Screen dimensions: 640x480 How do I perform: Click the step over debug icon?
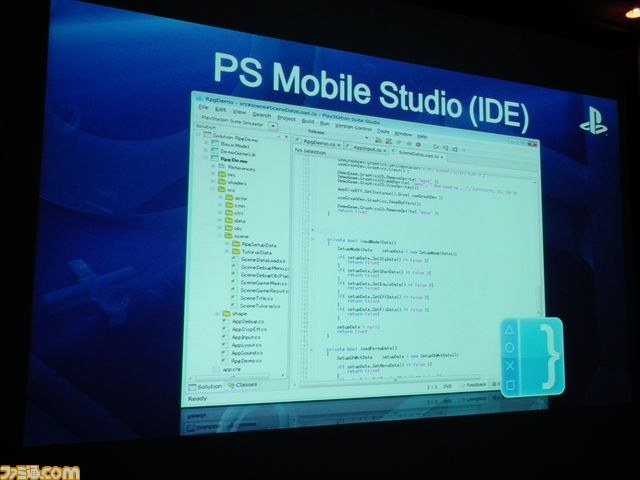436,147
